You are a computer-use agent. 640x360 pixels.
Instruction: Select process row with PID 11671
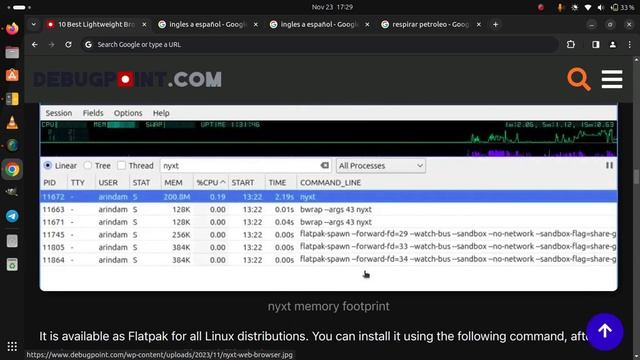[329, 222]
